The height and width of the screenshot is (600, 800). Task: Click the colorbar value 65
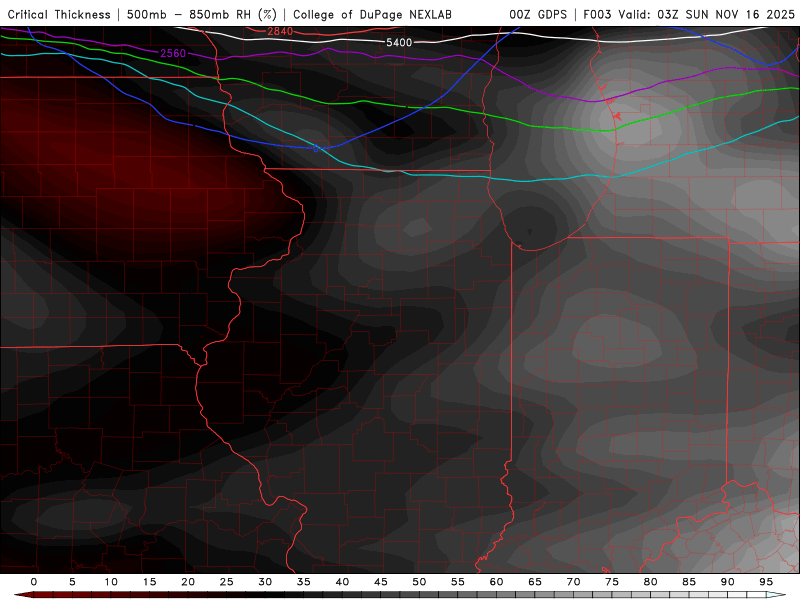click(x=535, y=582)
